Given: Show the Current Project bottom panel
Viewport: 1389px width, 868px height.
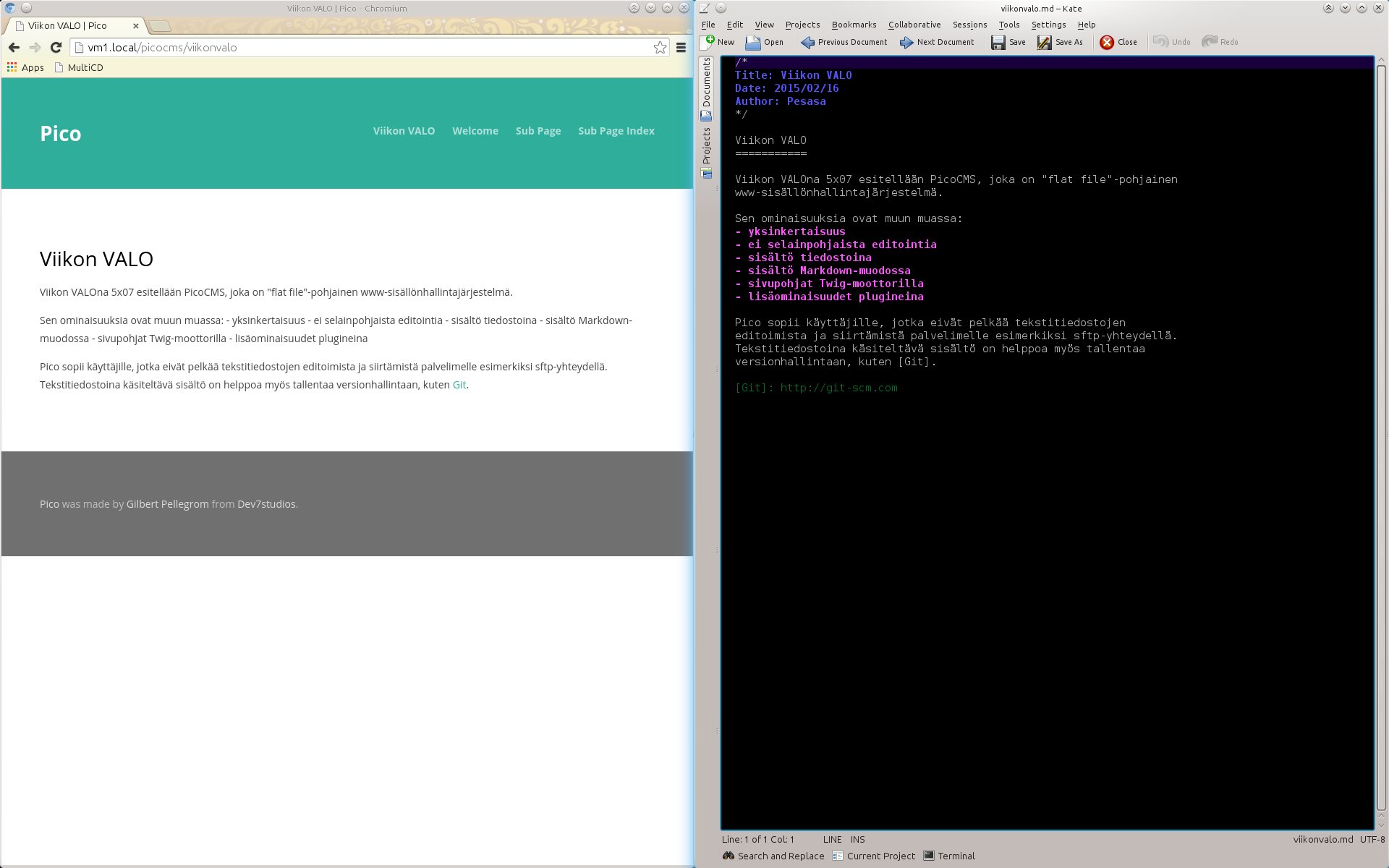Looking at the screenshot, I should (874, 856).
